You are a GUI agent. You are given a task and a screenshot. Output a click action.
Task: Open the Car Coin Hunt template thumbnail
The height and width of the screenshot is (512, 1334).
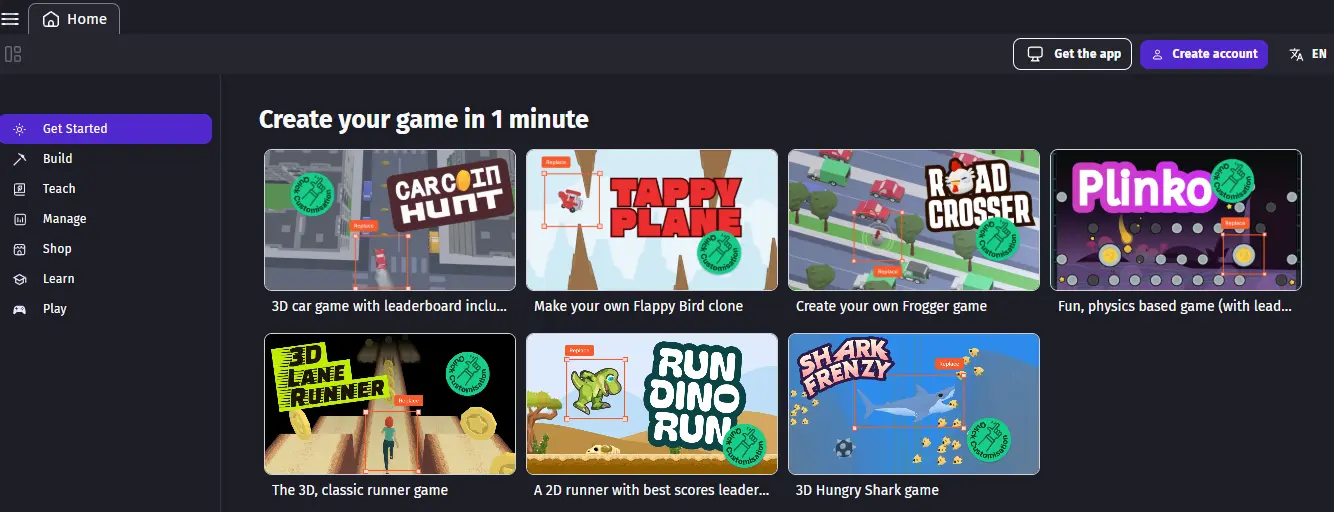pos(390,220)
